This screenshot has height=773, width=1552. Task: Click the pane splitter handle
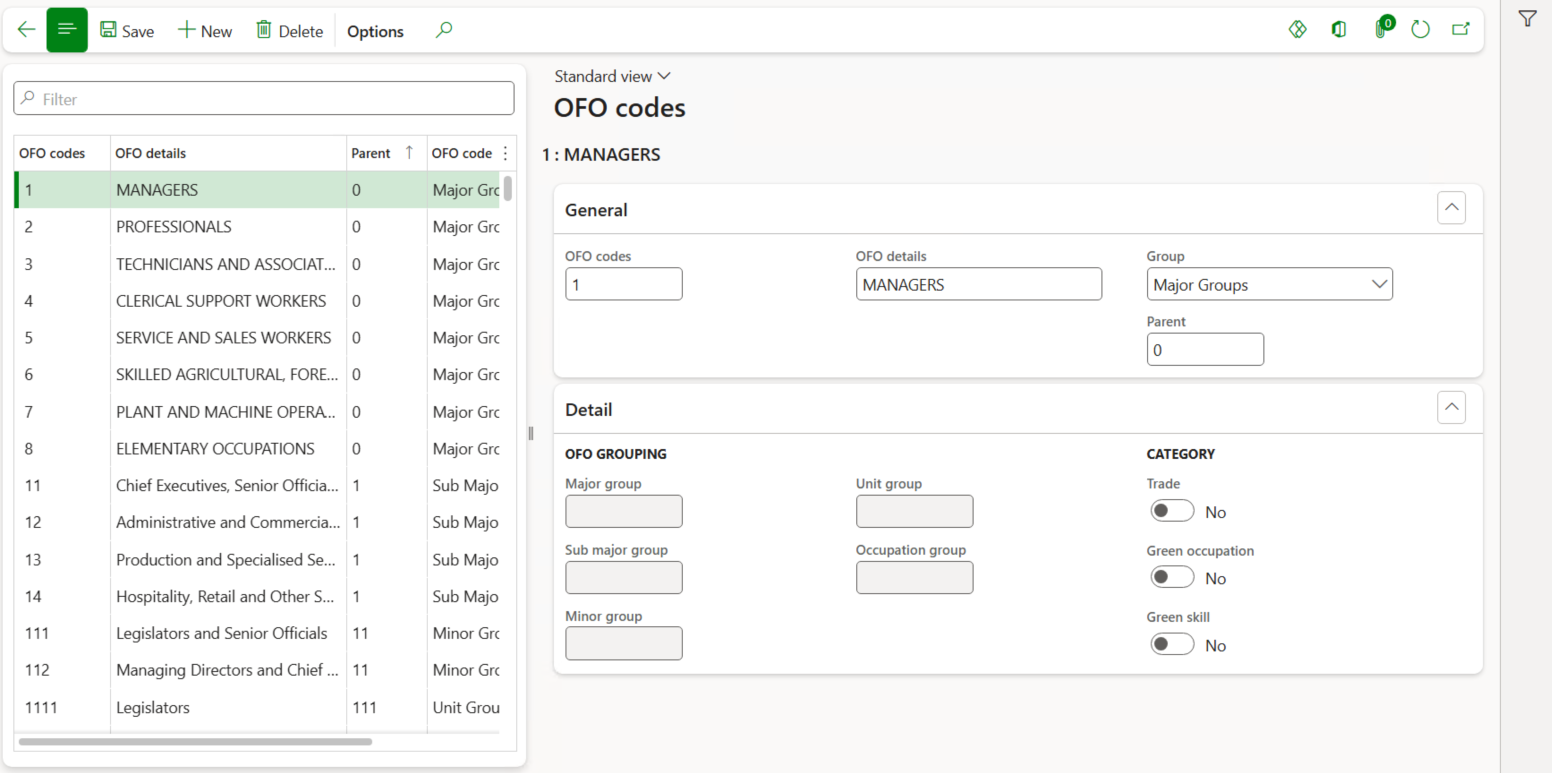[531, 433]
